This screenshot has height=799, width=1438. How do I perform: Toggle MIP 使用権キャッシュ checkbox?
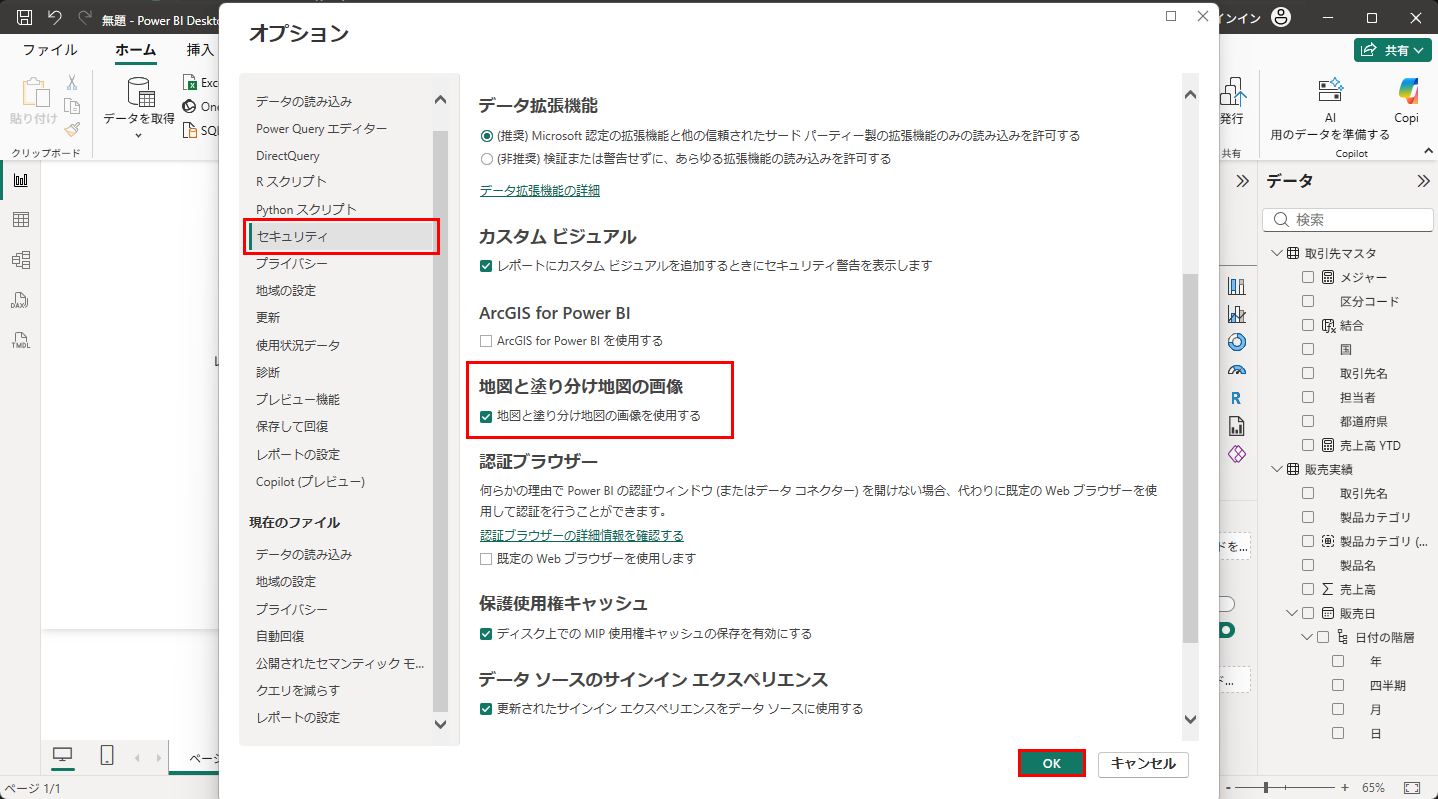[x=486, y=634]
